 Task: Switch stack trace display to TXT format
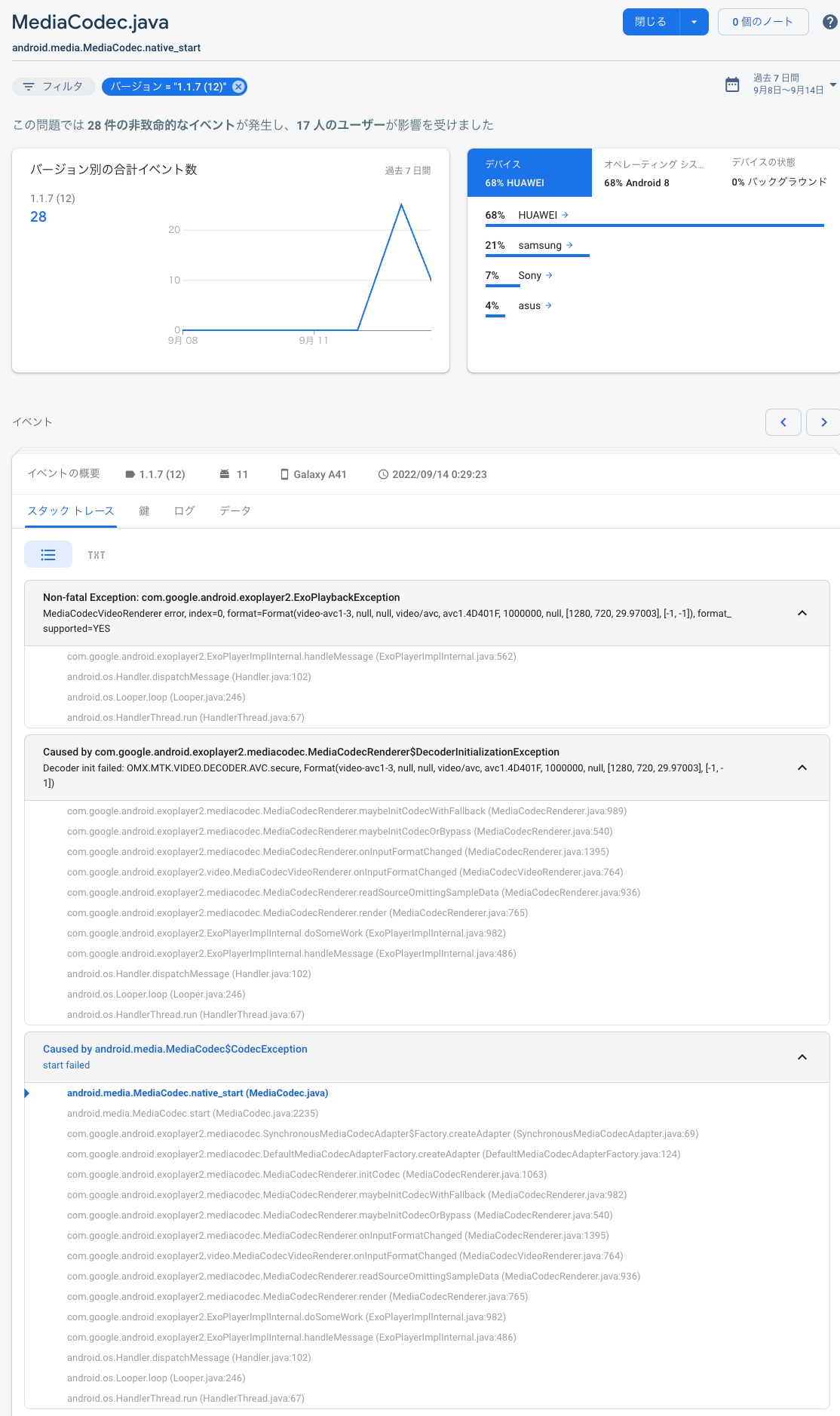click(x=97, y=555)
